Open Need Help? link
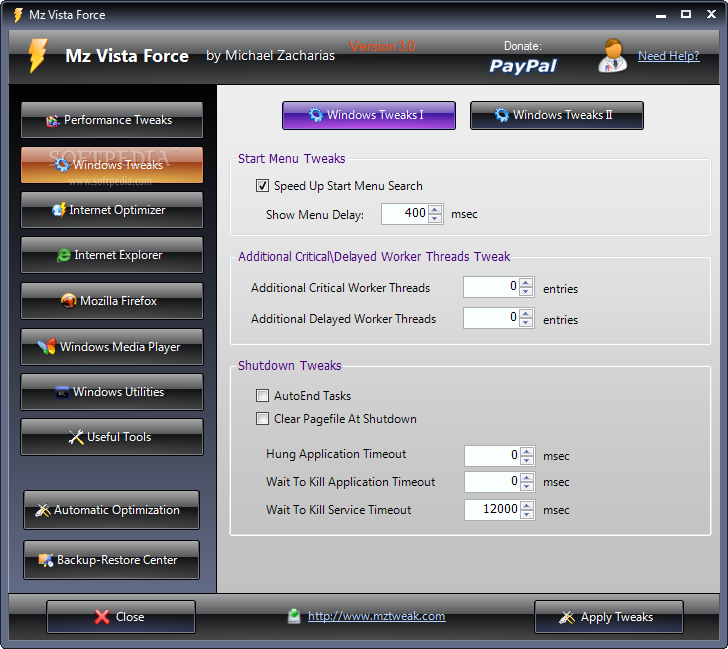728x649 pixels. click(669, 56)
